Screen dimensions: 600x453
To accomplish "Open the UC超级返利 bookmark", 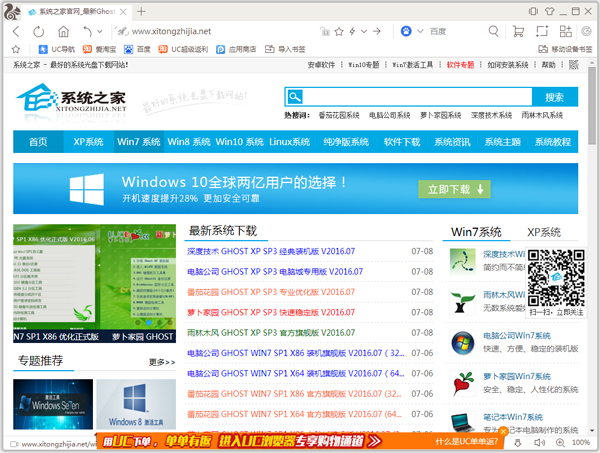I will [x=183, y=49].
